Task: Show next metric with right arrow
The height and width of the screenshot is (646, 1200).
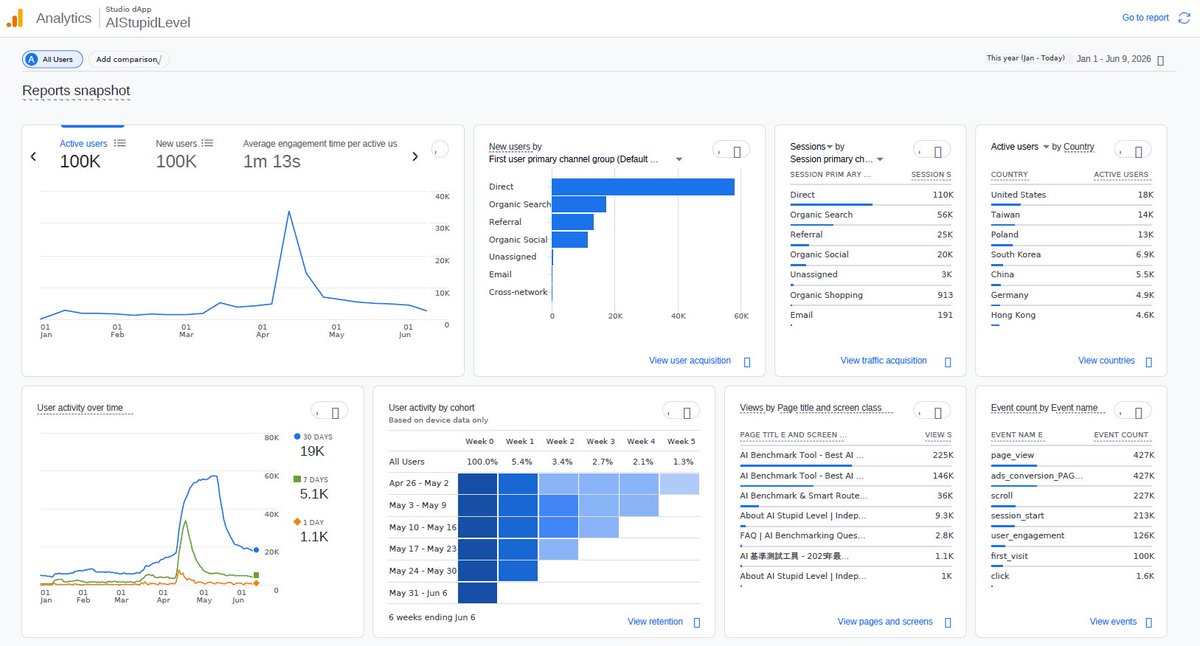Action: [x=415, y=156]
